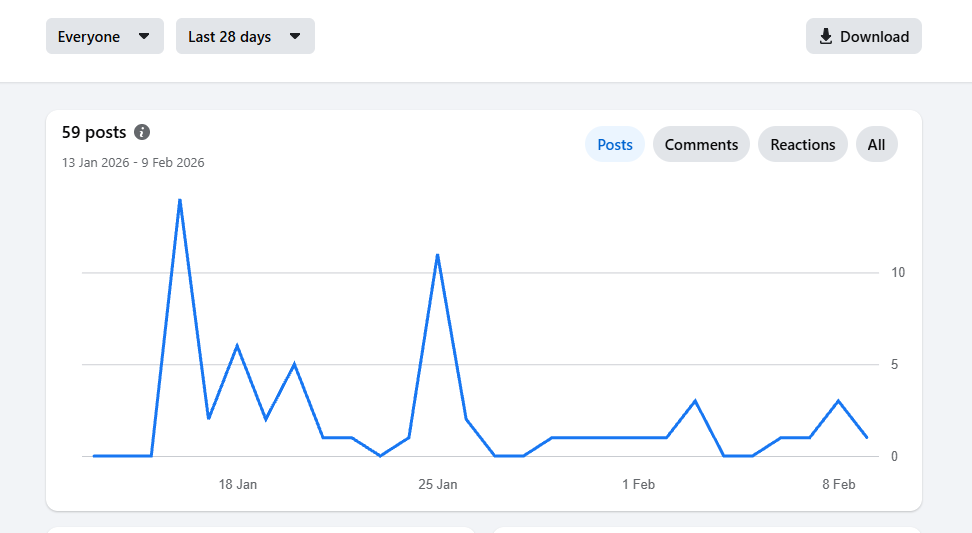Show the Reactions chart tab
This screenshot has height=533, width=972.
point(802,144)
